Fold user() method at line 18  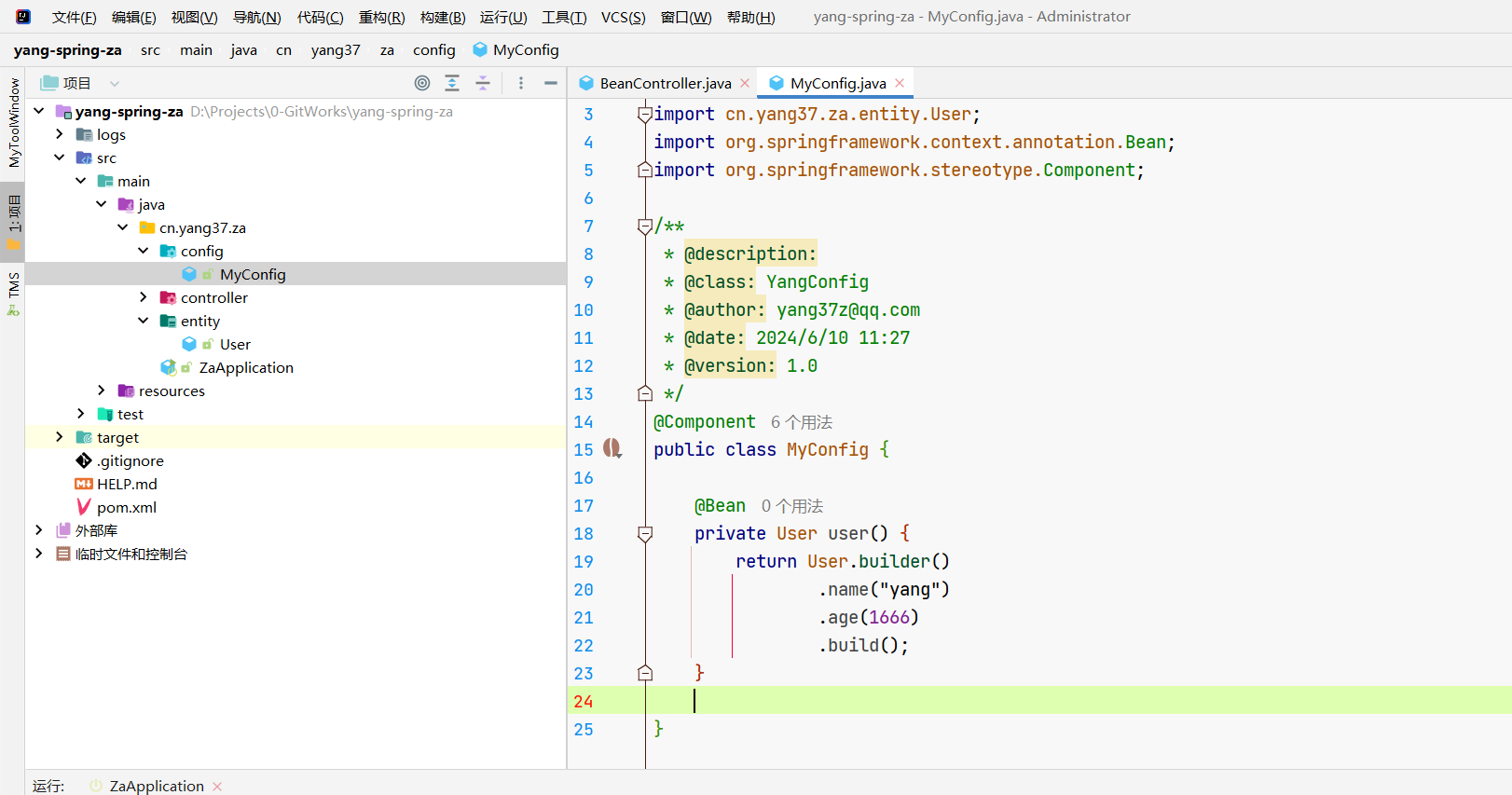644,533
